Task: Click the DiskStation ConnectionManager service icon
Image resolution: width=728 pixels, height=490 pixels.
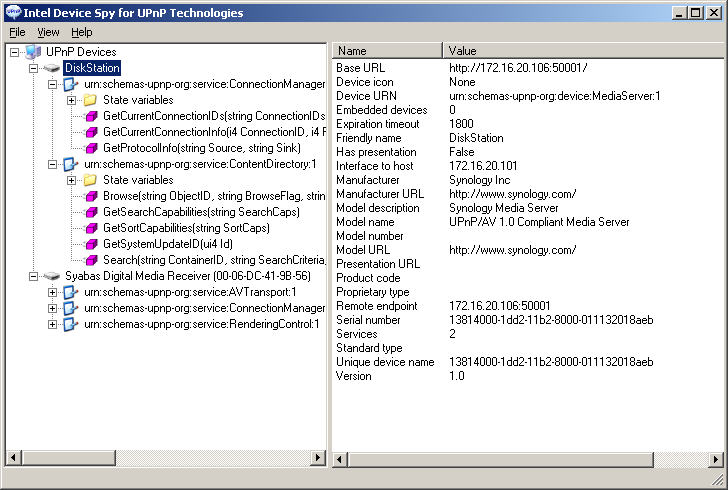Action: (x=71, y=84)
